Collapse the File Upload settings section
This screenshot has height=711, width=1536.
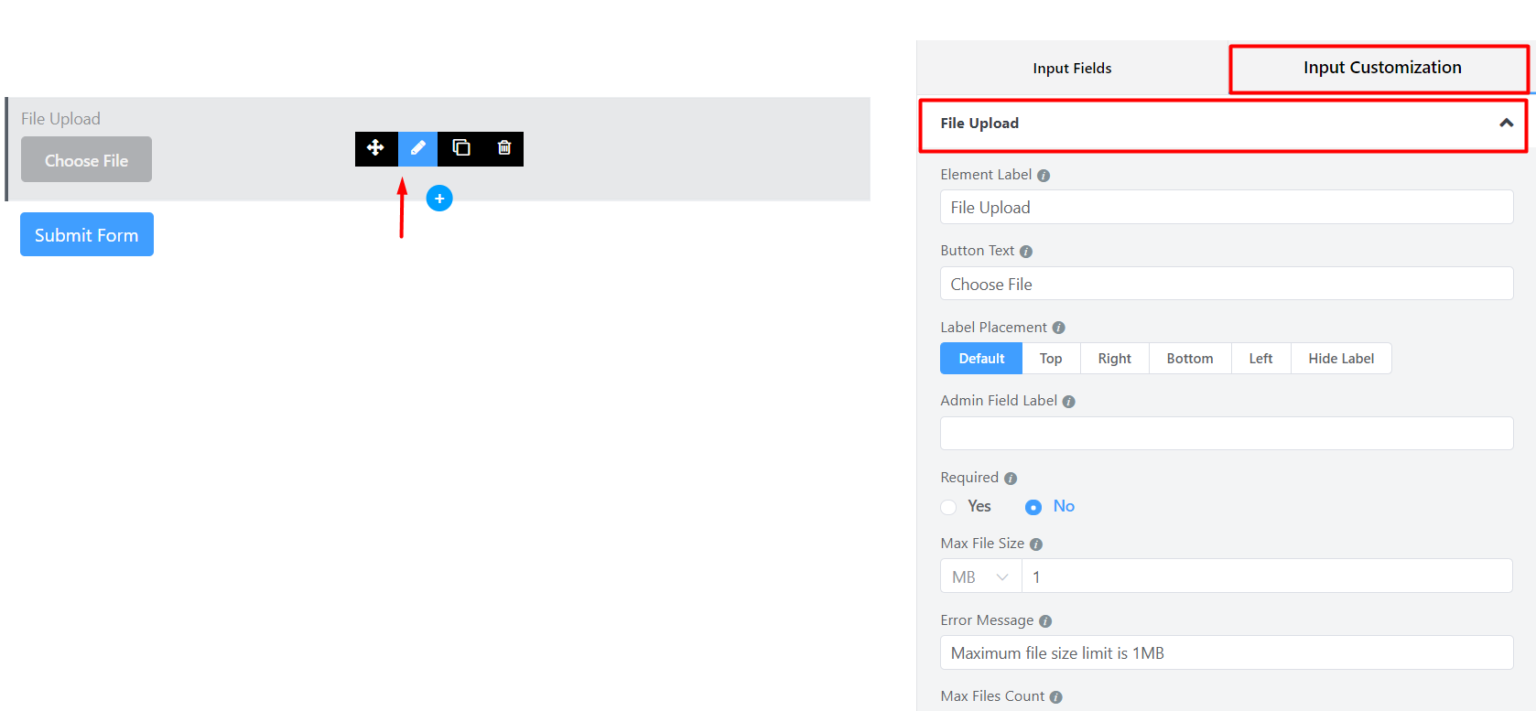click(x=1506, y=122)
